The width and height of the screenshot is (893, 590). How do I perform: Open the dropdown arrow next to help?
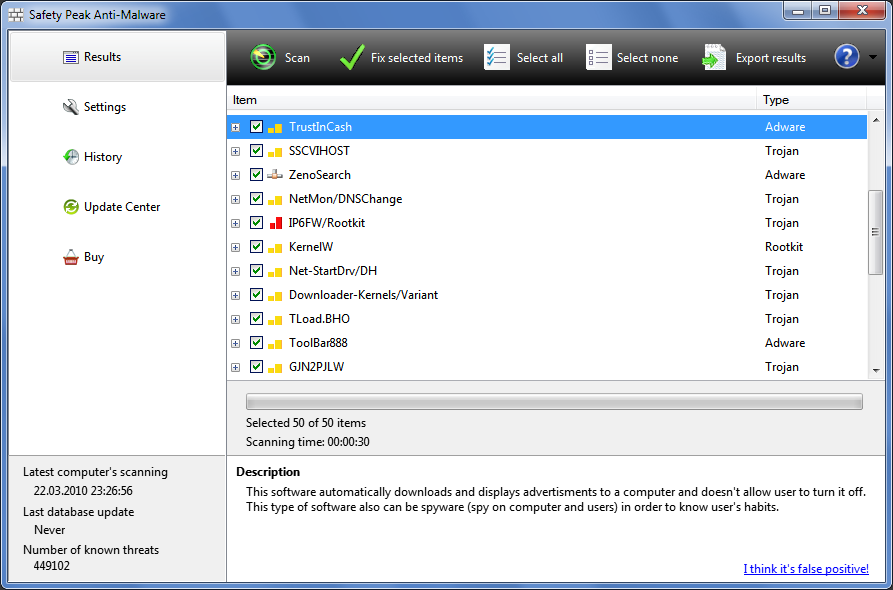click(872, 58)
